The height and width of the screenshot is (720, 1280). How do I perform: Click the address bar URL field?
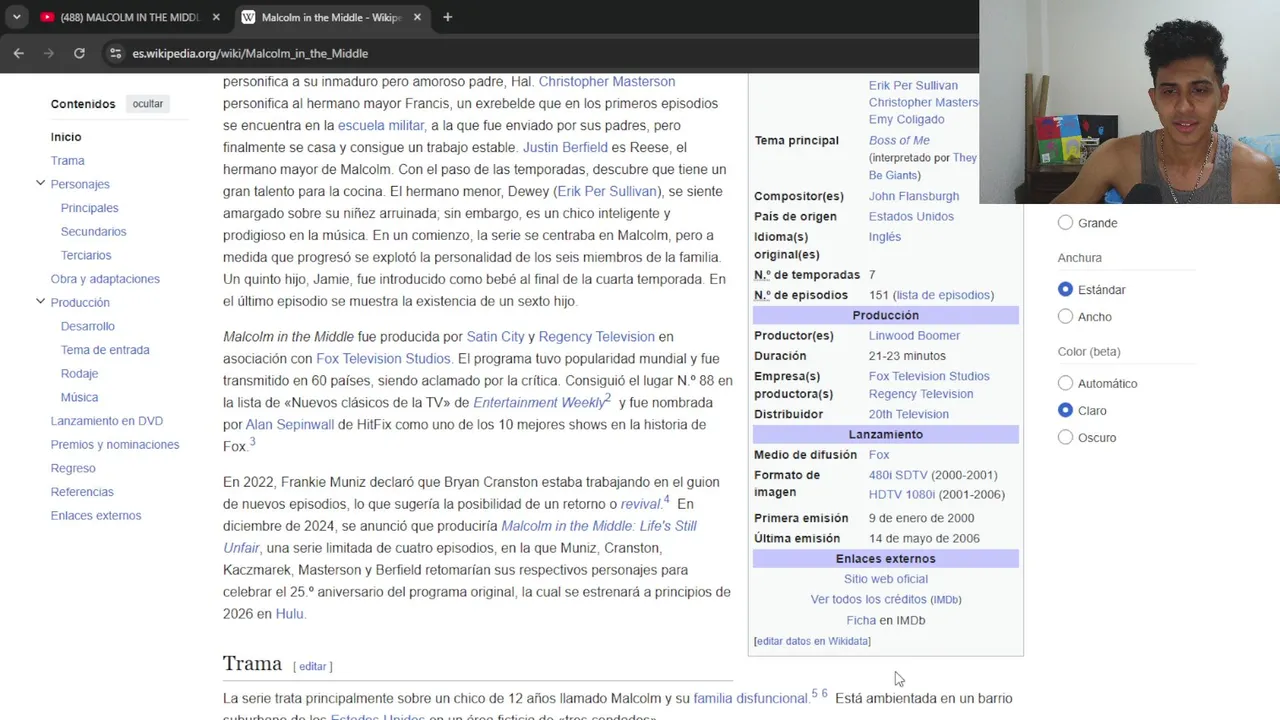pos(540,53)
